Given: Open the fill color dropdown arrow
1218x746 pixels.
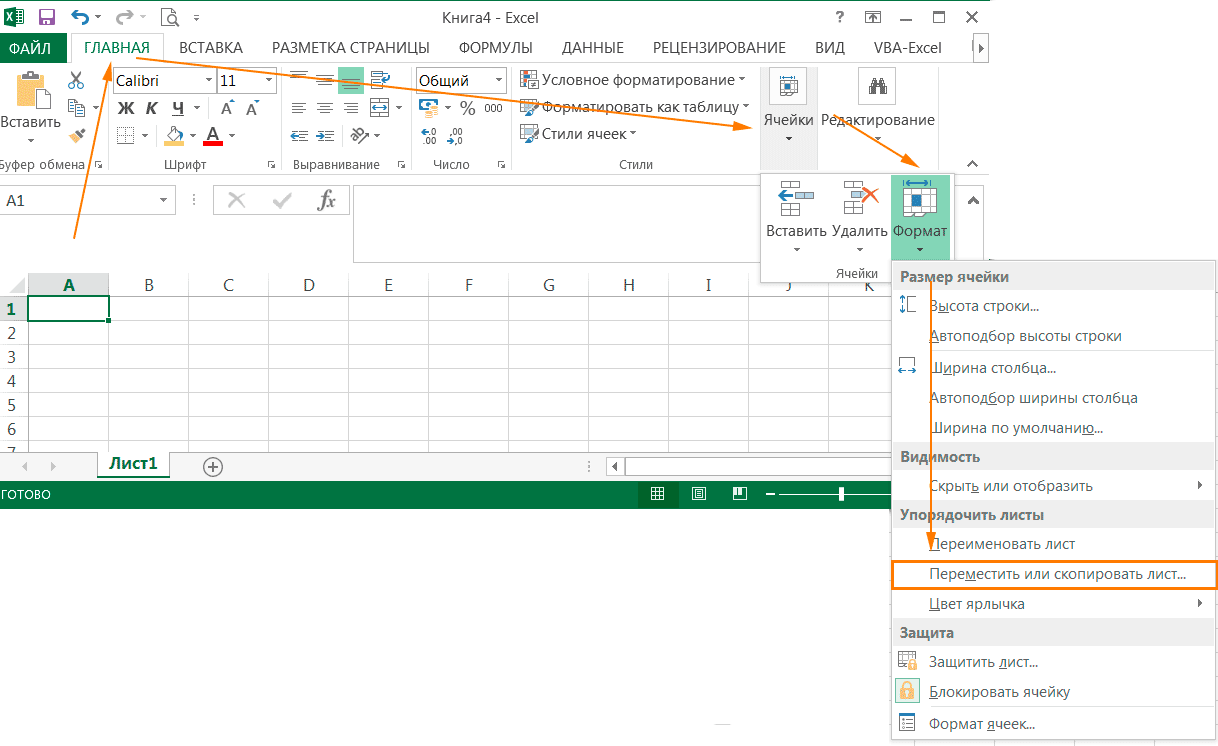Looking at the screenshot, I should click(x=194, y=135).
